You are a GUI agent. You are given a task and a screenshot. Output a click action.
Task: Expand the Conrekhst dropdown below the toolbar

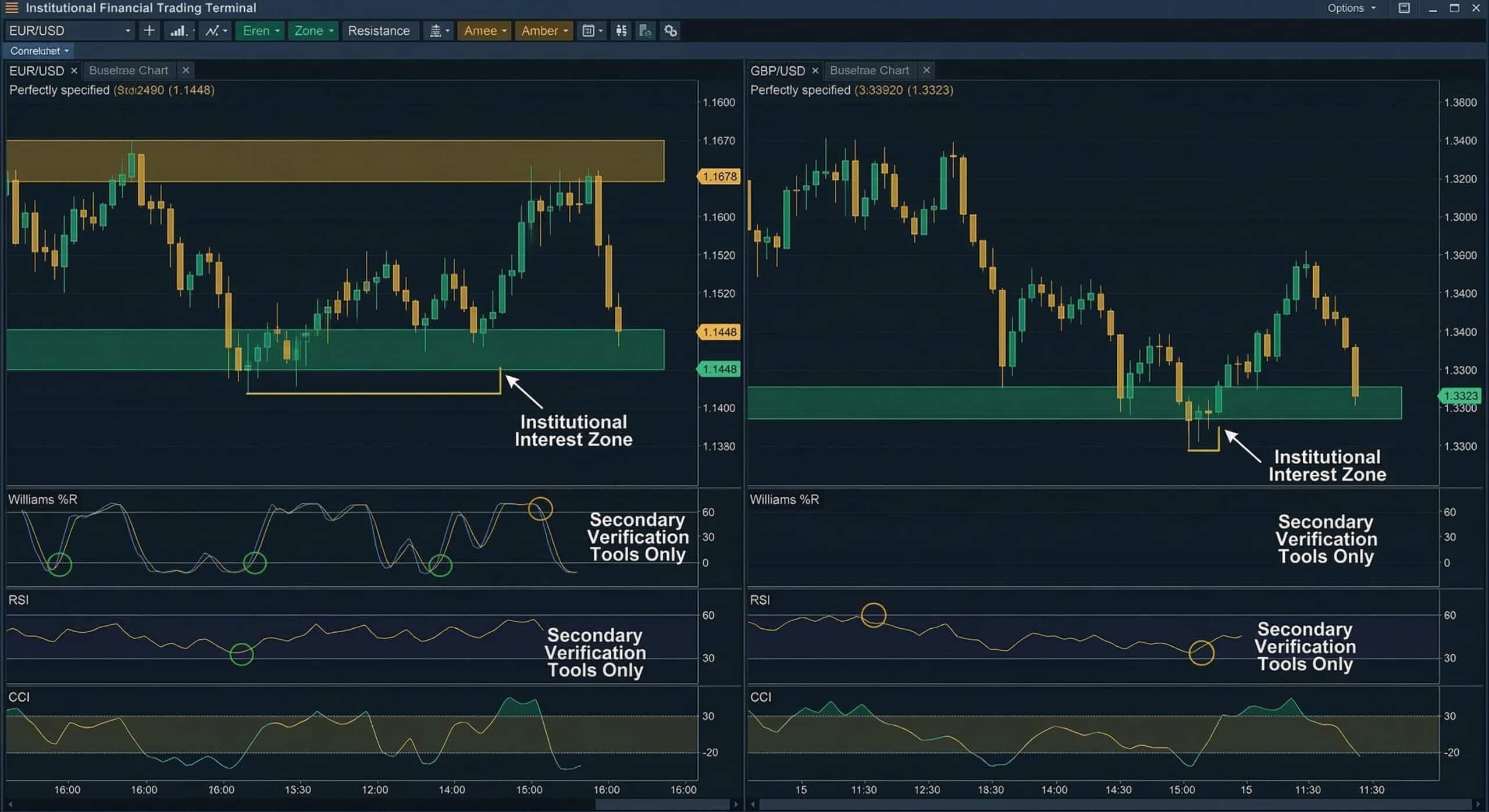tap(38, 51)
